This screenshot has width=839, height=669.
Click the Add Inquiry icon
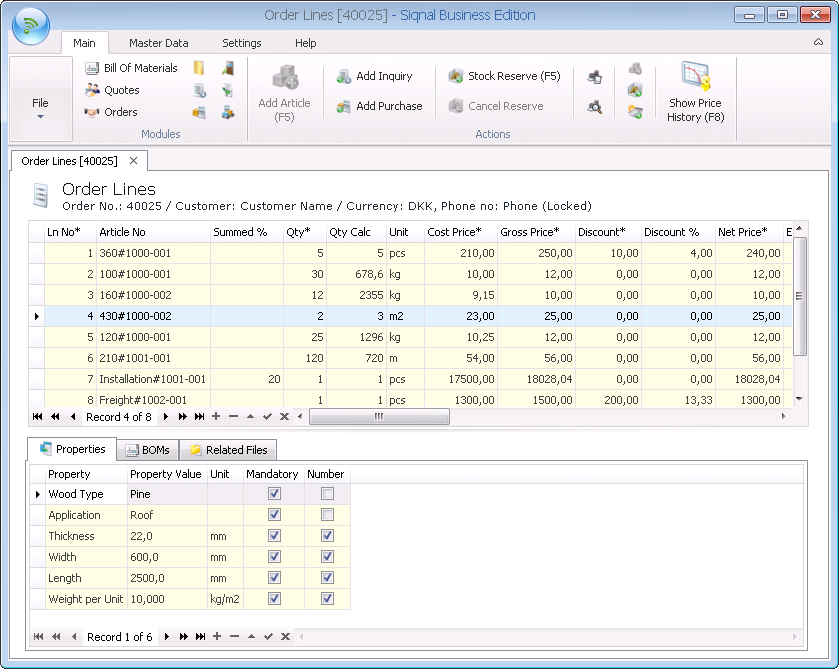pos(344,76)
